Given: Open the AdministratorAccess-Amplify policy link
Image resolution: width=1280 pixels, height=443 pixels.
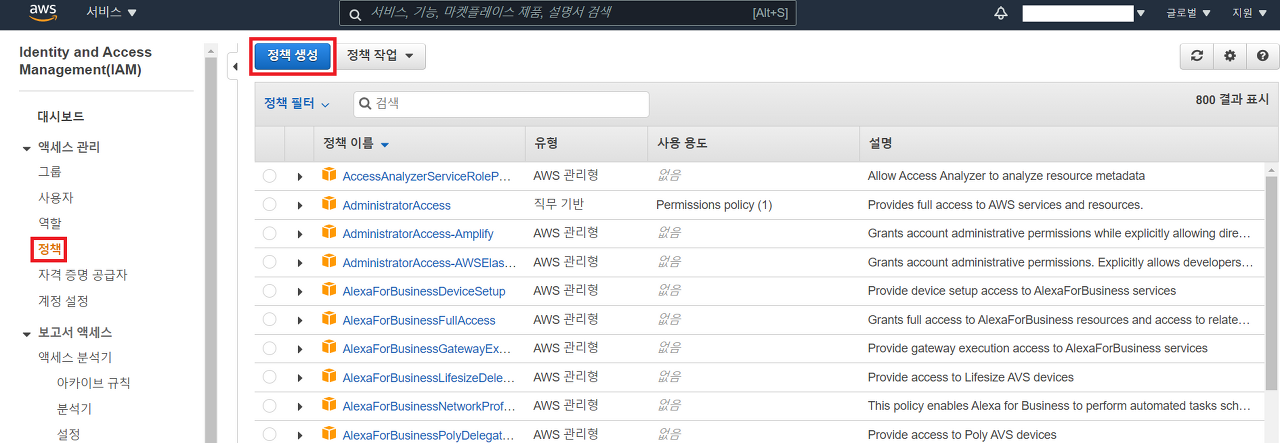Looking at the screenshot, I should (418, 234).
